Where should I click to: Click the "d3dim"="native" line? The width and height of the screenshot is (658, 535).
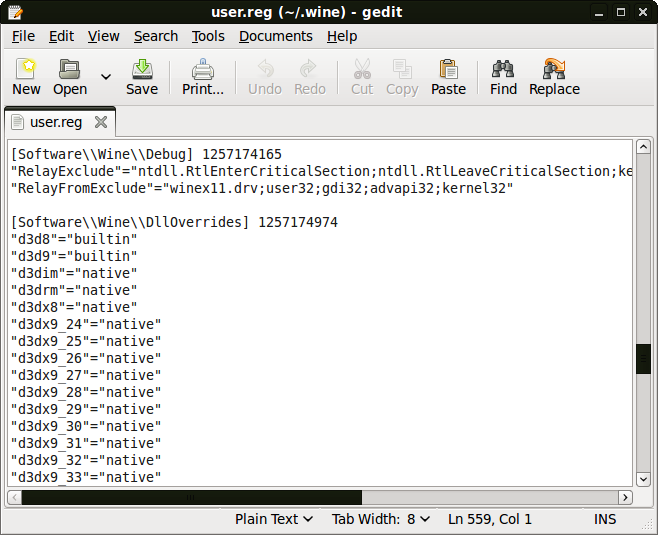tap(74, 273)
